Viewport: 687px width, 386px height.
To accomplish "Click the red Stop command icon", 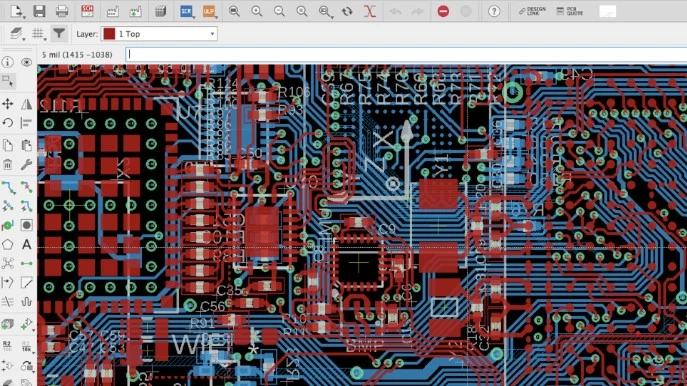I will (x=443, y=11).
